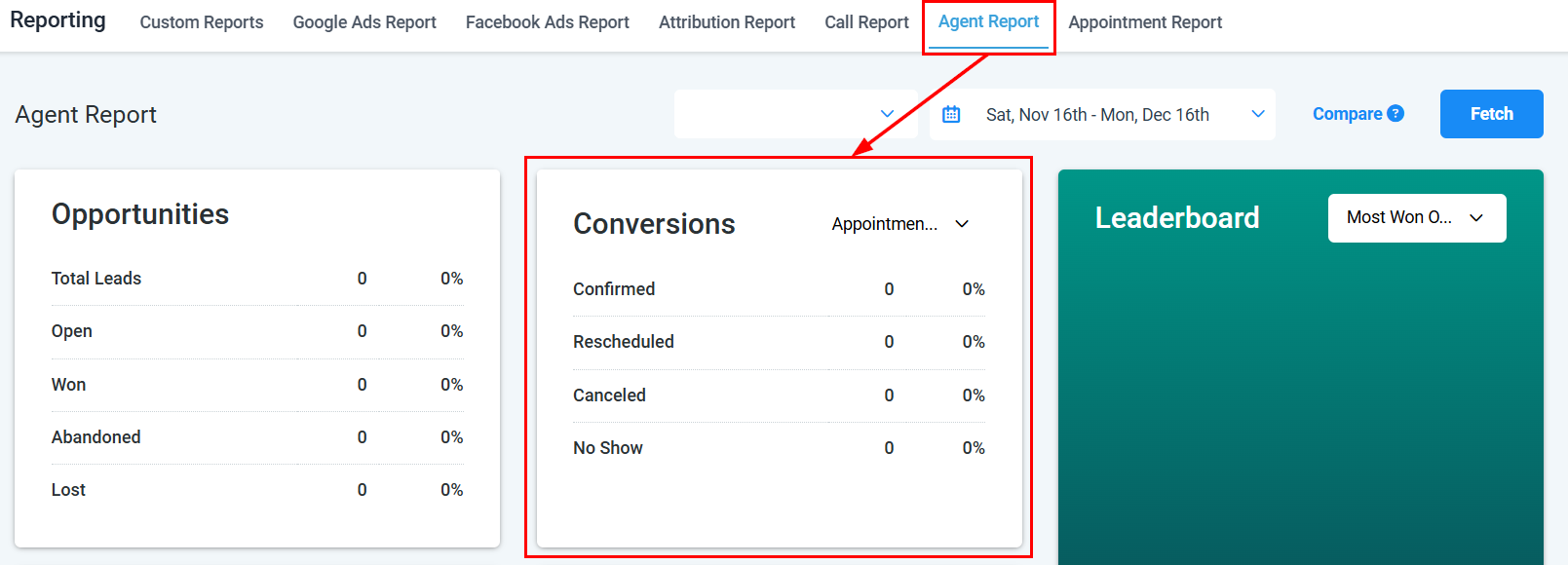Click the Reporting heading
Viewport: 1568px width, 565px height.
57,20
